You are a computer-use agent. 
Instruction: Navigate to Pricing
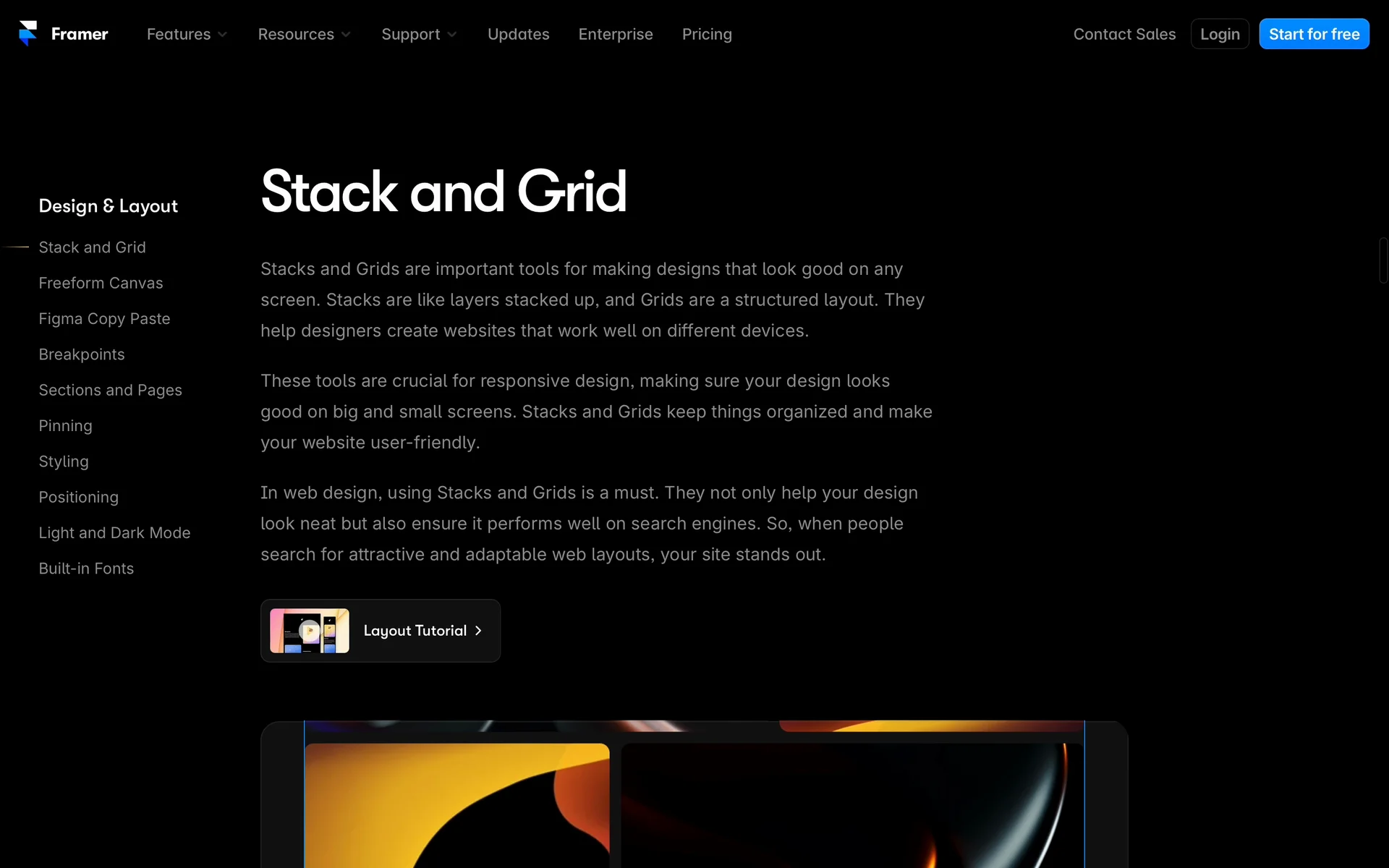click(x=706, y=34)
